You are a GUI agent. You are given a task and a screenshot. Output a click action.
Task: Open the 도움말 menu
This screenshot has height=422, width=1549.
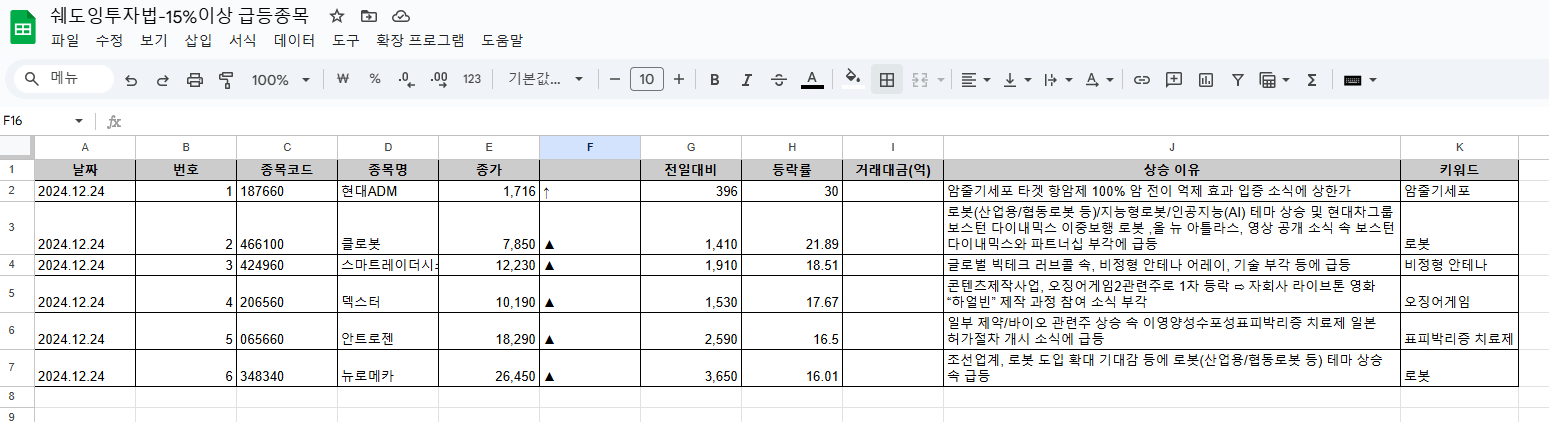502,41
